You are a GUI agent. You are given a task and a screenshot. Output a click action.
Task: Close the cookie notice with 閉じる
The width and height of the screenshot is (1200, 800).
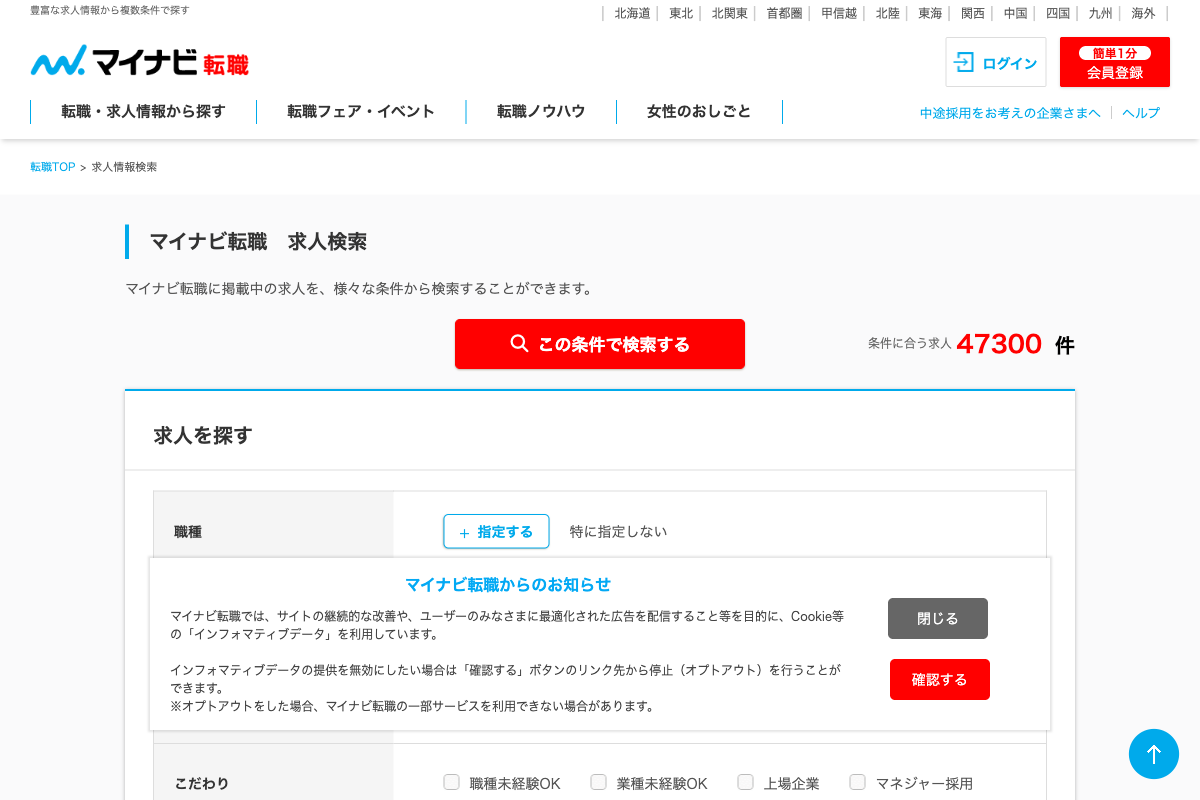point(937,619)
